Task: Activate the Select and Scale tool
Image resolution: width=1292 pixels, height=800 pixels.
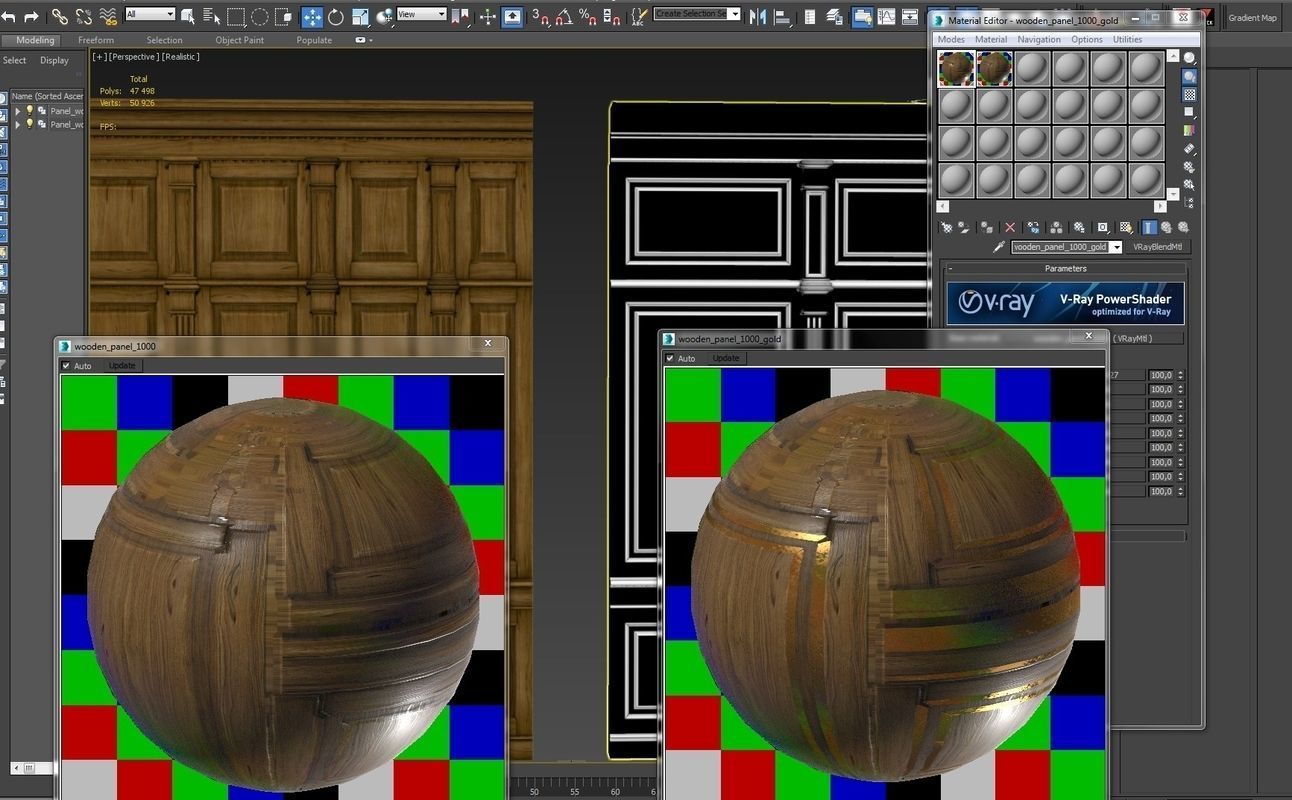Action: tap(360, 16)
